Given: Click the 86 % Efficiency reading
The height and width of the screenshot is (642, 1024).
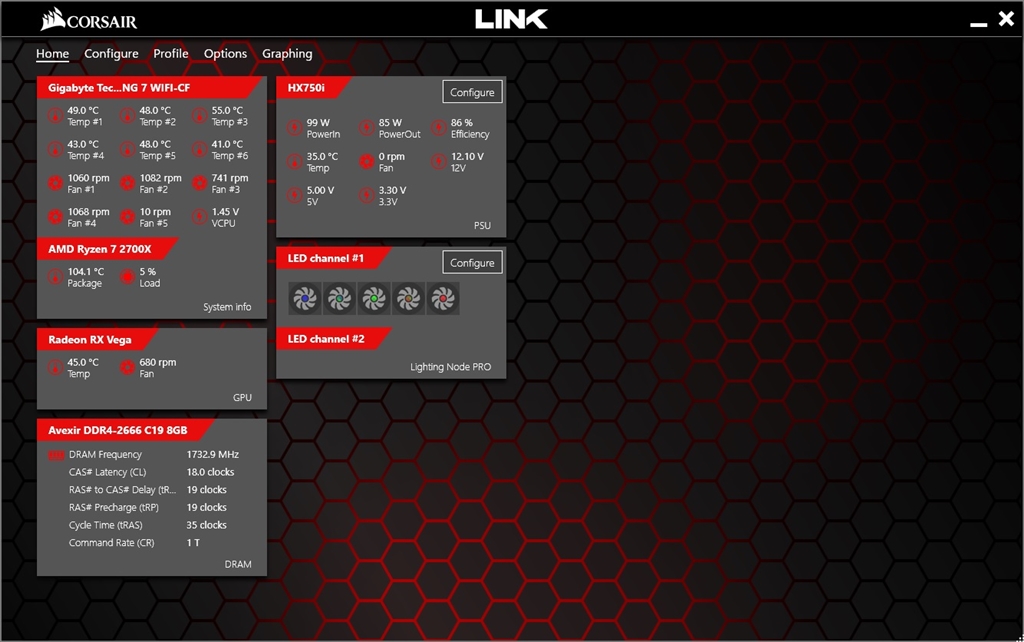Looking at the screenshot, I should [462, 122].
